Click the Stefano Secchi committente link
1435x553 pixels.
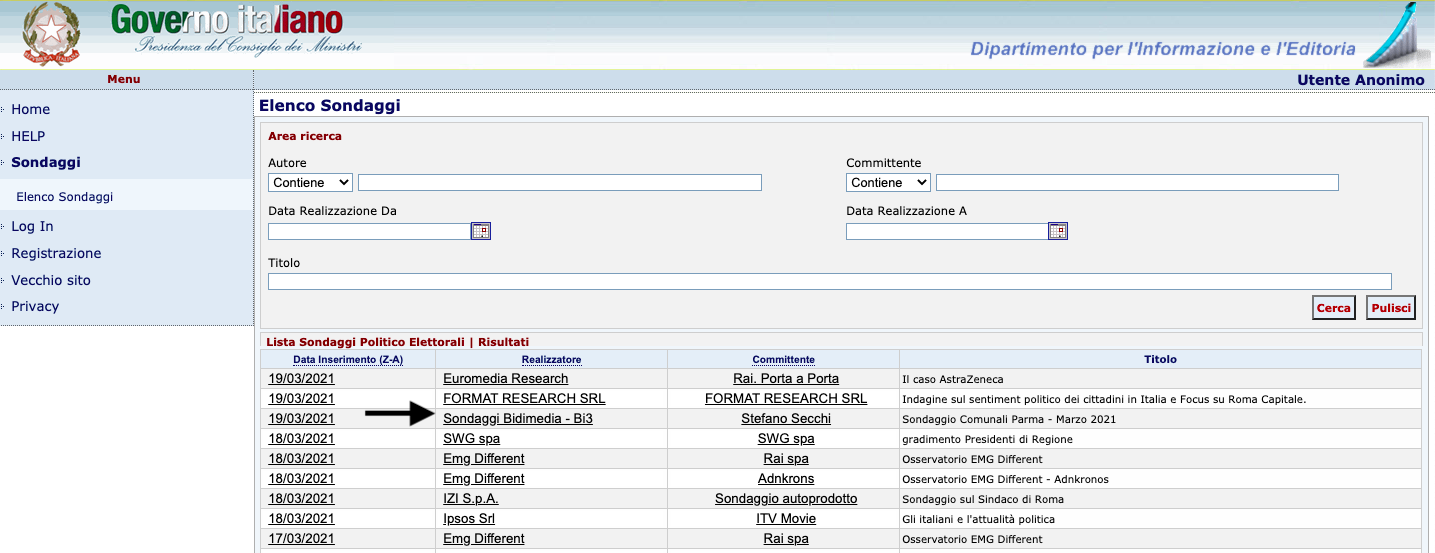pos(785,419)
